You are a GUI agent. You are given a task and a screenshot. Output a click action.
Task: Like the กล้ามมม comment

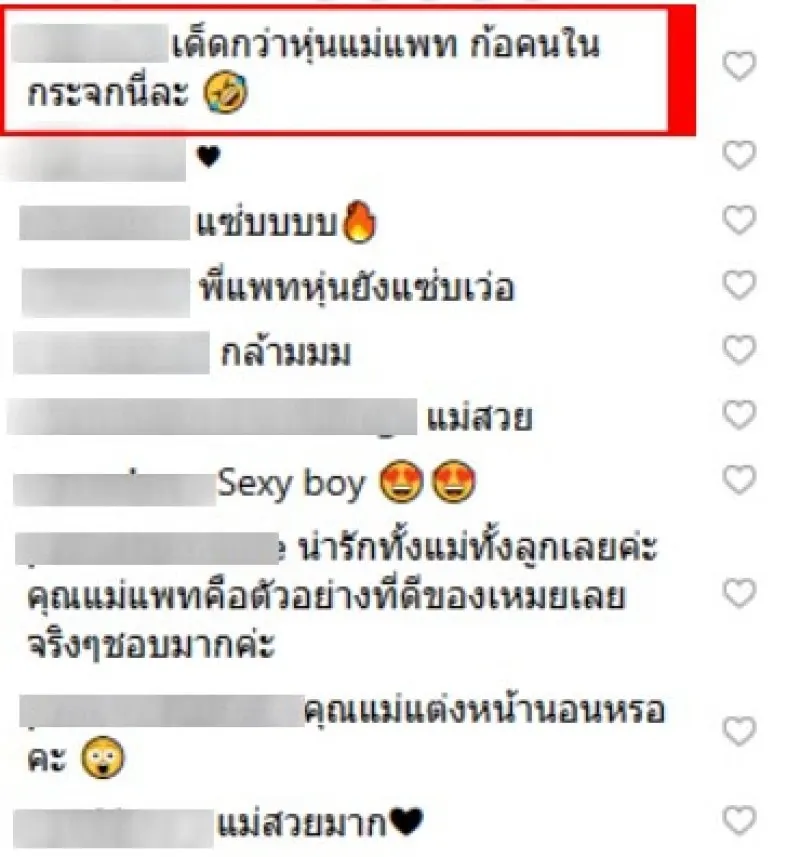(739, 350)
